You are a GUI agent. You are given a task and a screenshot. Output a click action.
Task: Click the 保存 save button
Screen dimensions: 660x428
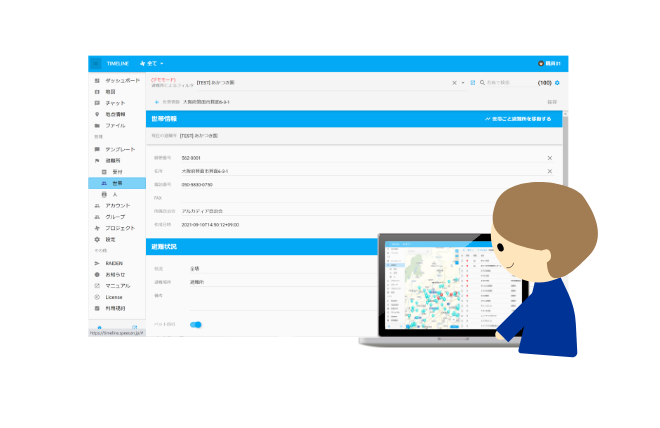(552, 102)
